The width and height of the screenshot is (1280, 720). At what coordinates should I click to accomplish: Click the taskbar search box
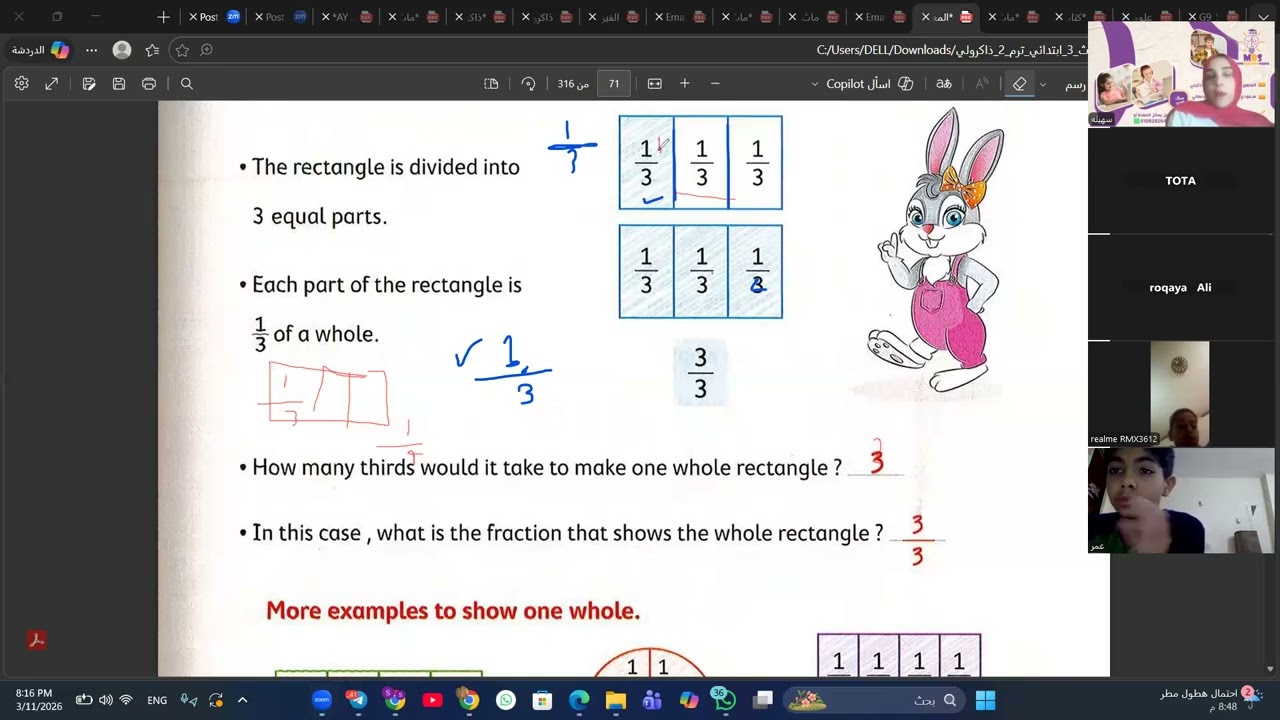coord(875,700)
